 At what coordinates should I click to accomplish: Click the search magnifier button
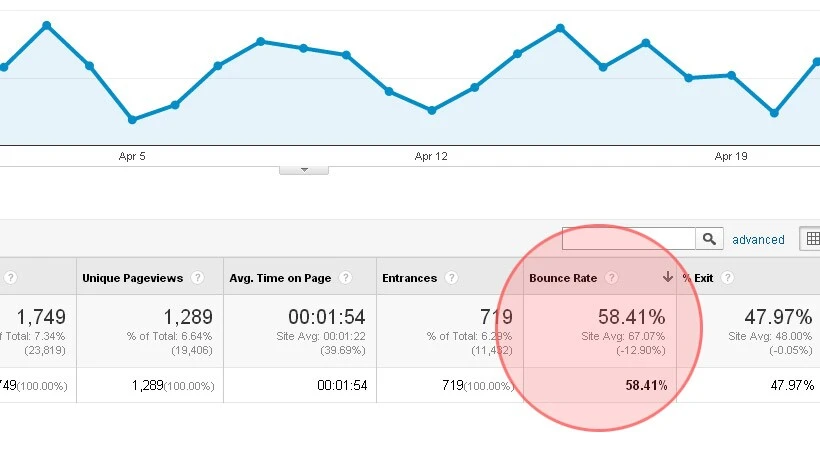click(x=709, y=239)
